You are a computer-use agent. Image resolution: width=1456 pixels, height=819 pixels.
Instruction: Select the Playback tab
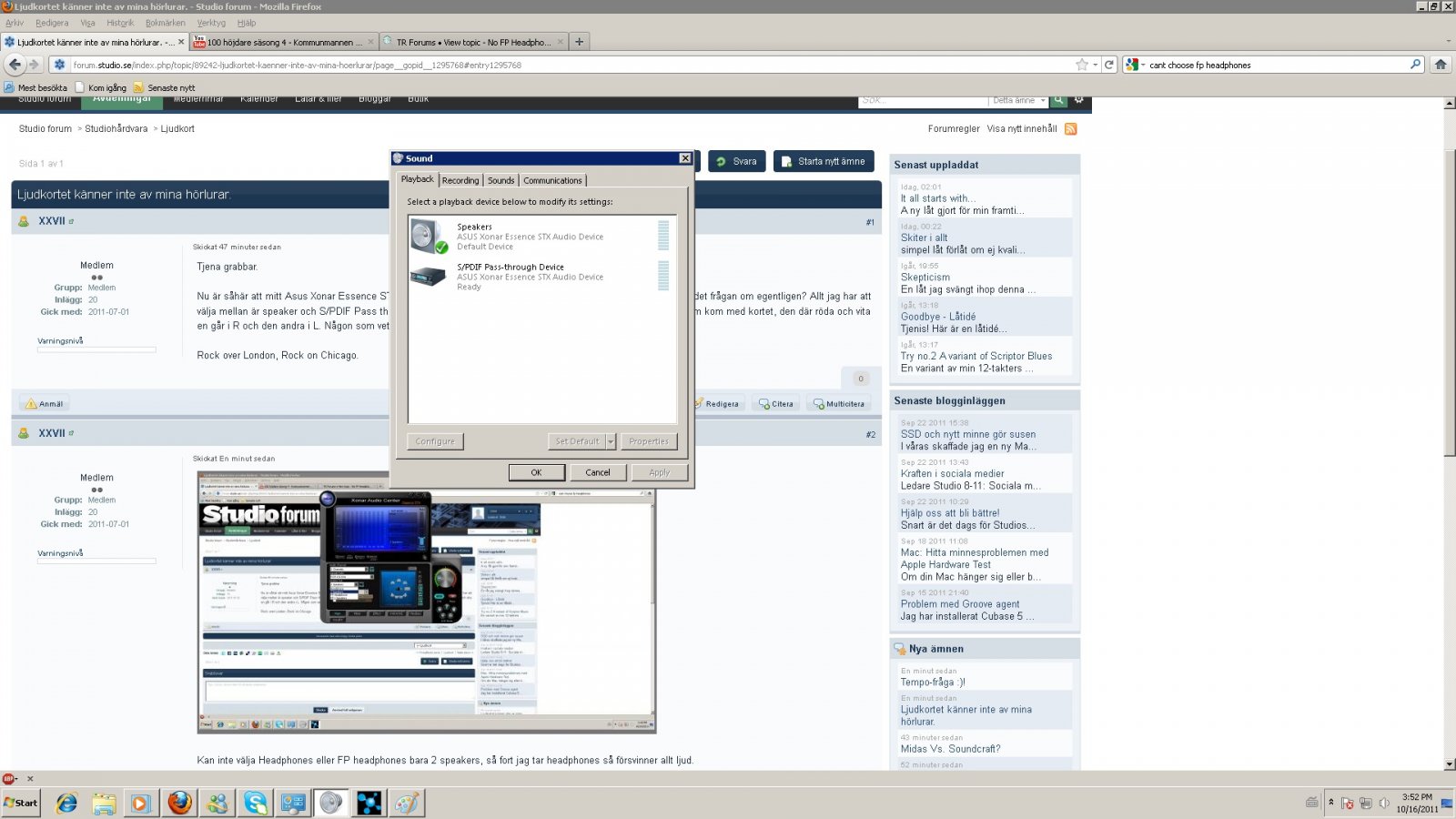click(x=418, y=179)
